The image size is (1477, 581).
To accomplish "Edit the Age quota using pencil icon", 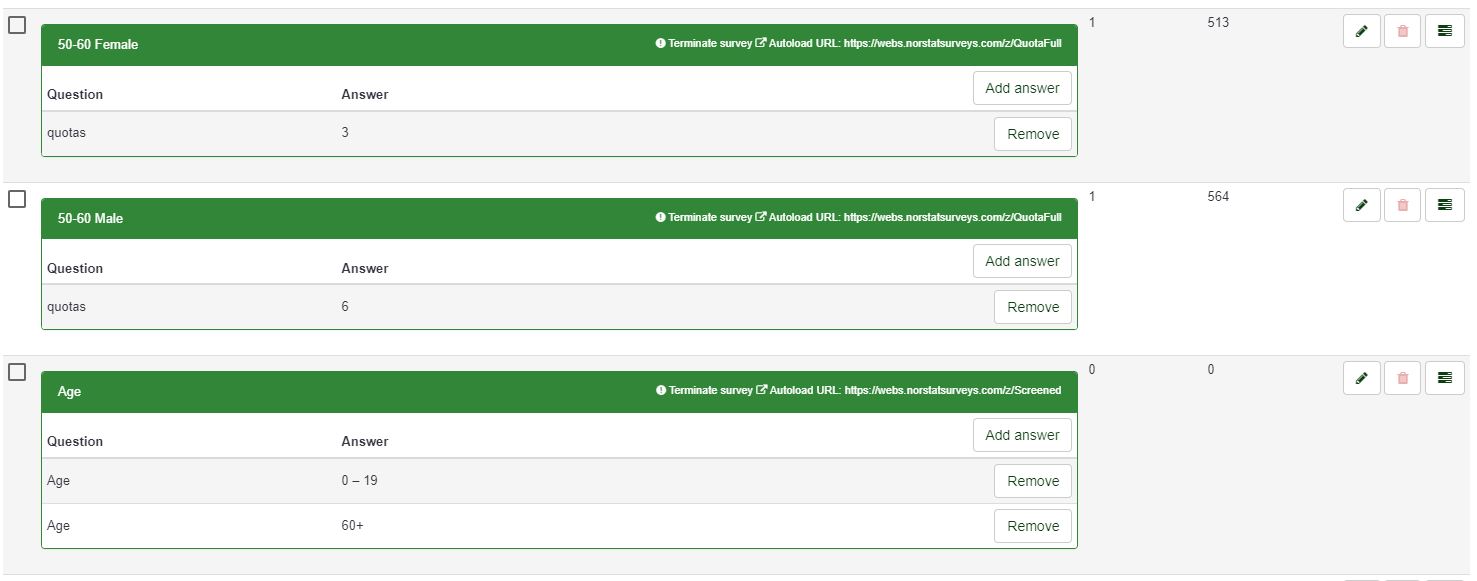I will (x=1361, y=378).
